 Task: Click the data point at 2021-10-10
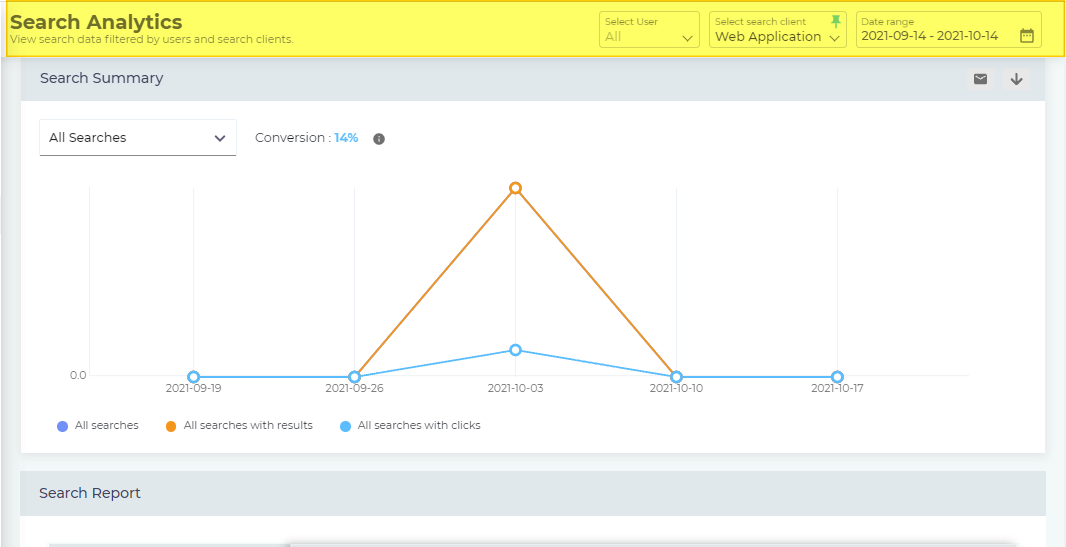[676, 377]
